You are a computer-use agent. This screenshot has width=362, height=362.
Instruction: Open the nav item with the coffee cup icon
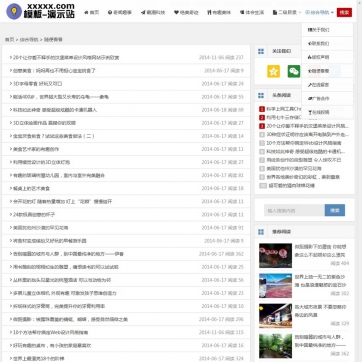point(252,12)
